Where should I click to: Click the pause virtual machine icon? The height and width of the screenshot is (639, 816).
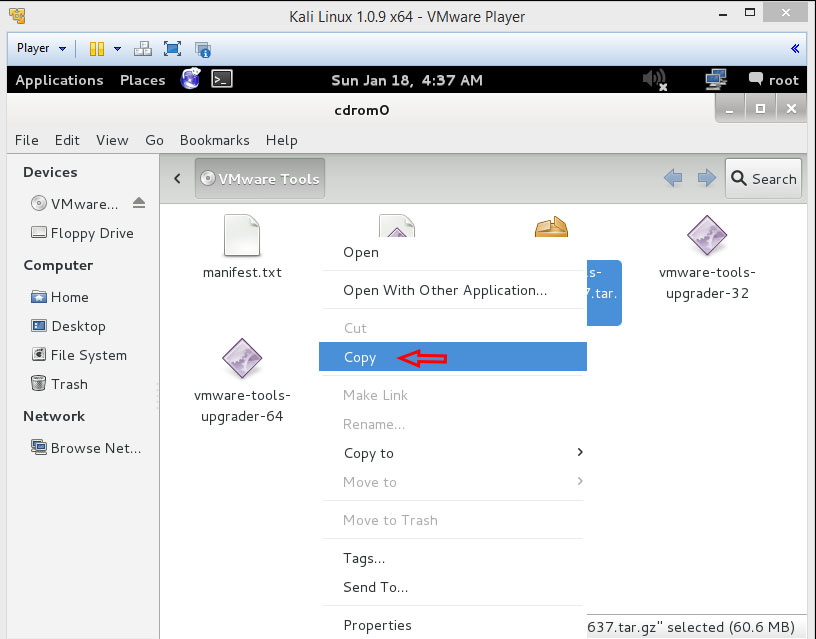pos(96,49)
